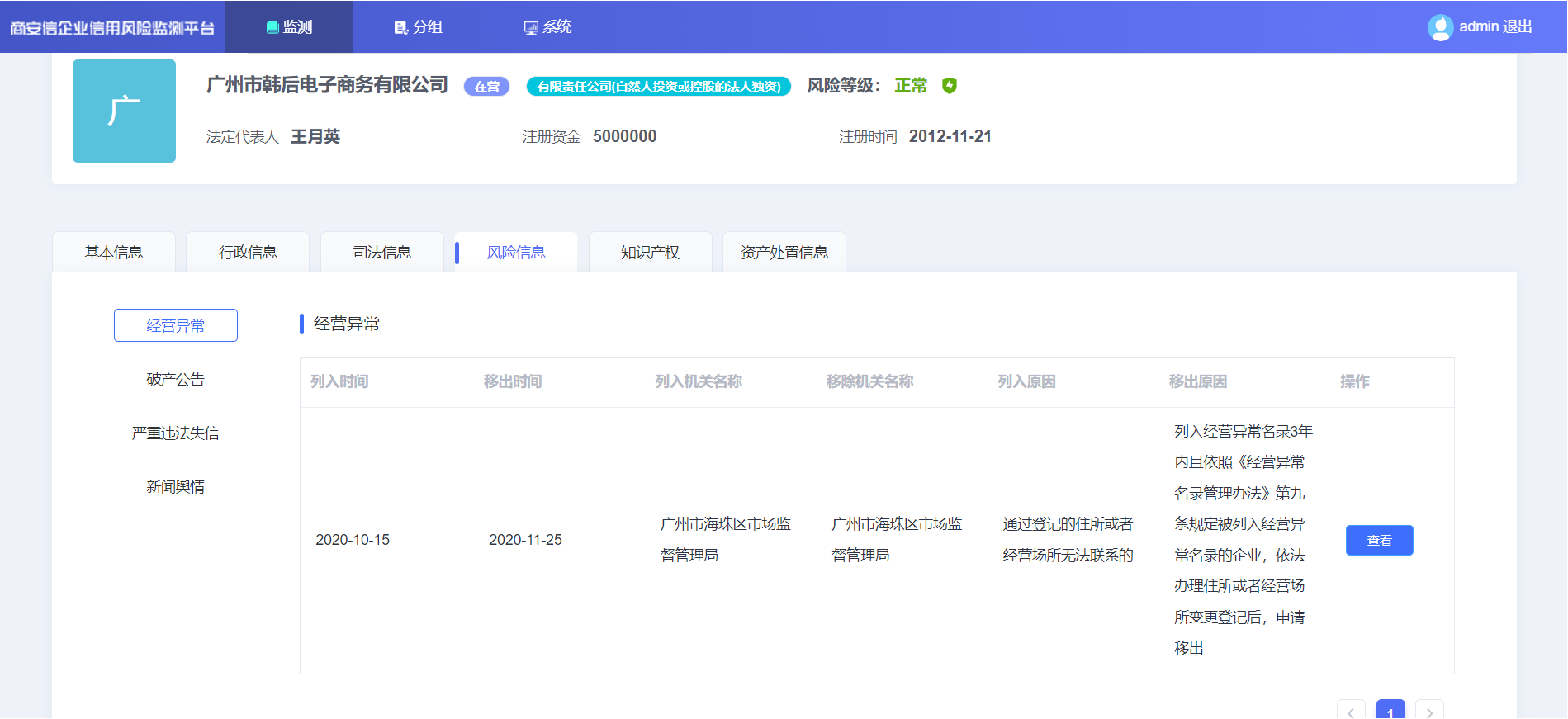
Task: Select 严重违法失信 in the side list
Action: point(176,433)
